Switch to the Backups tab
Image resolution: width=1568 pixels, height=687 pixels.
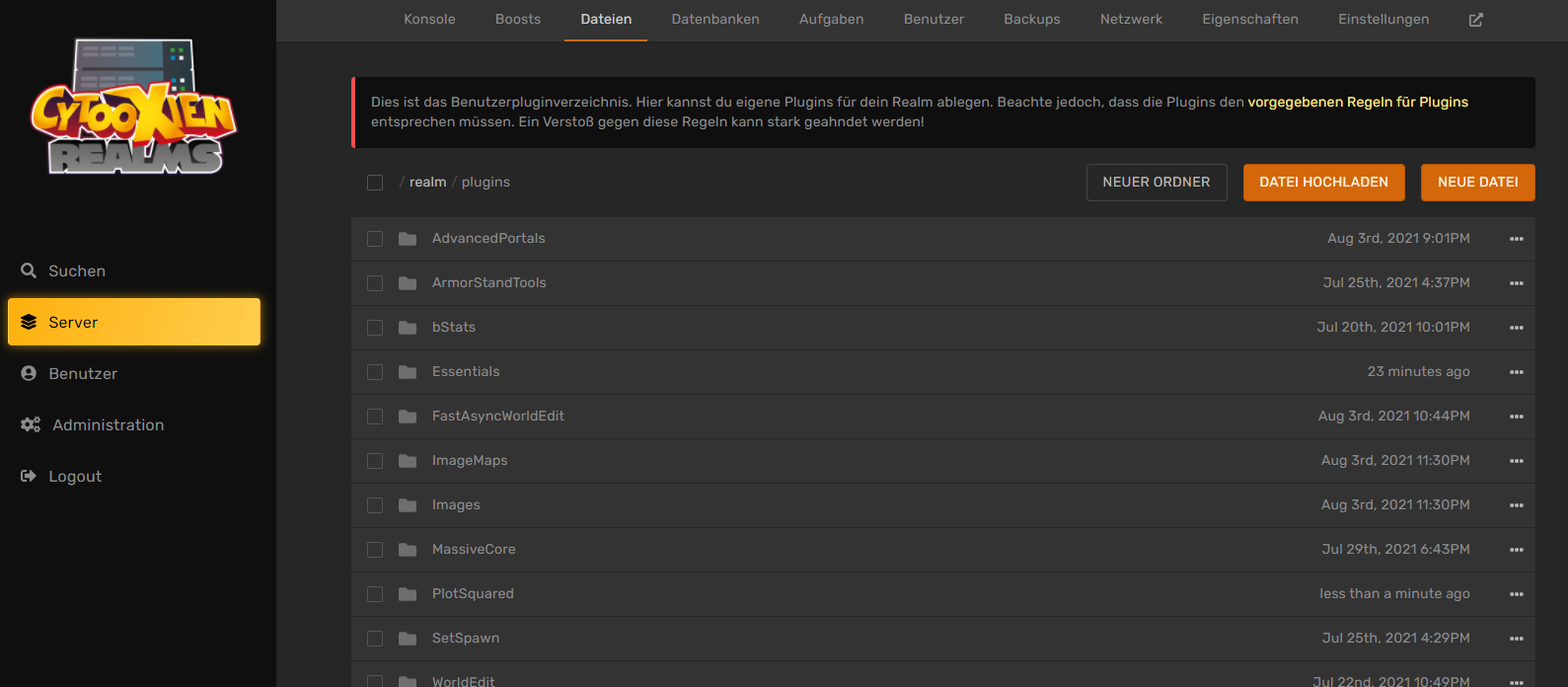coord(1032,20)
